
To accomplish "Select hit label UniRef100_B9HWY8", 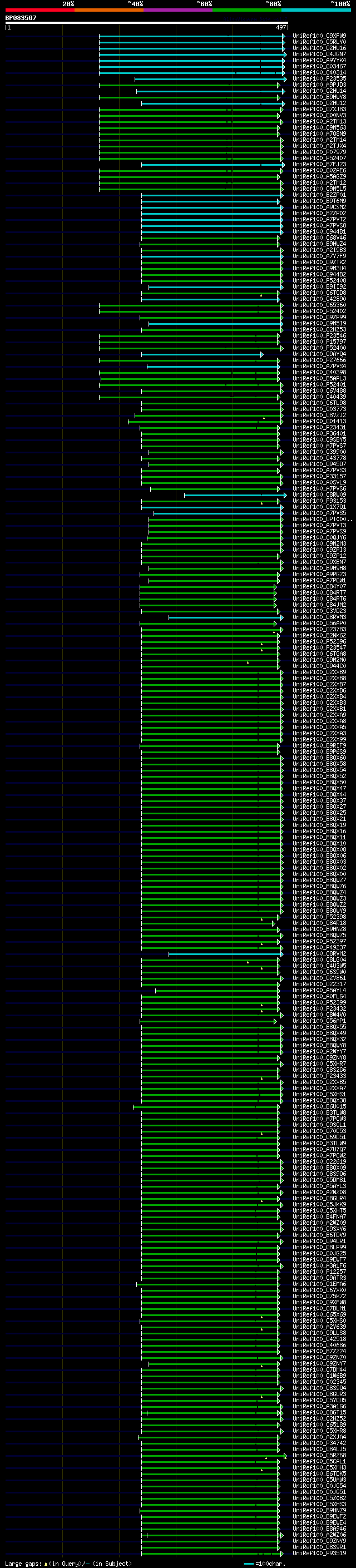I will point(319,97).
